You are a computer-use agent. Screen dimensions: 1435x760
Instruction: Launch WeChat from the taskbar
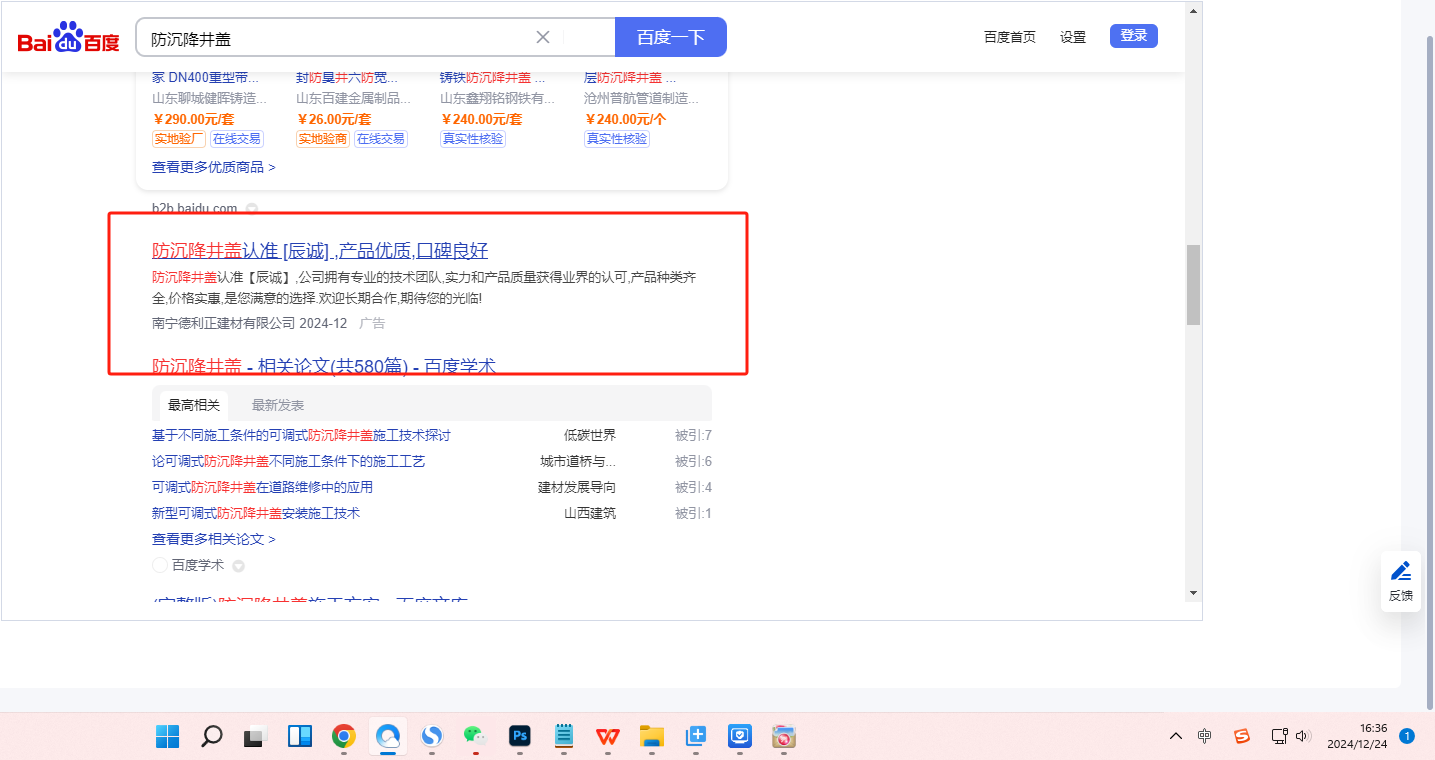pyautogui.click(x=474, y=737)
